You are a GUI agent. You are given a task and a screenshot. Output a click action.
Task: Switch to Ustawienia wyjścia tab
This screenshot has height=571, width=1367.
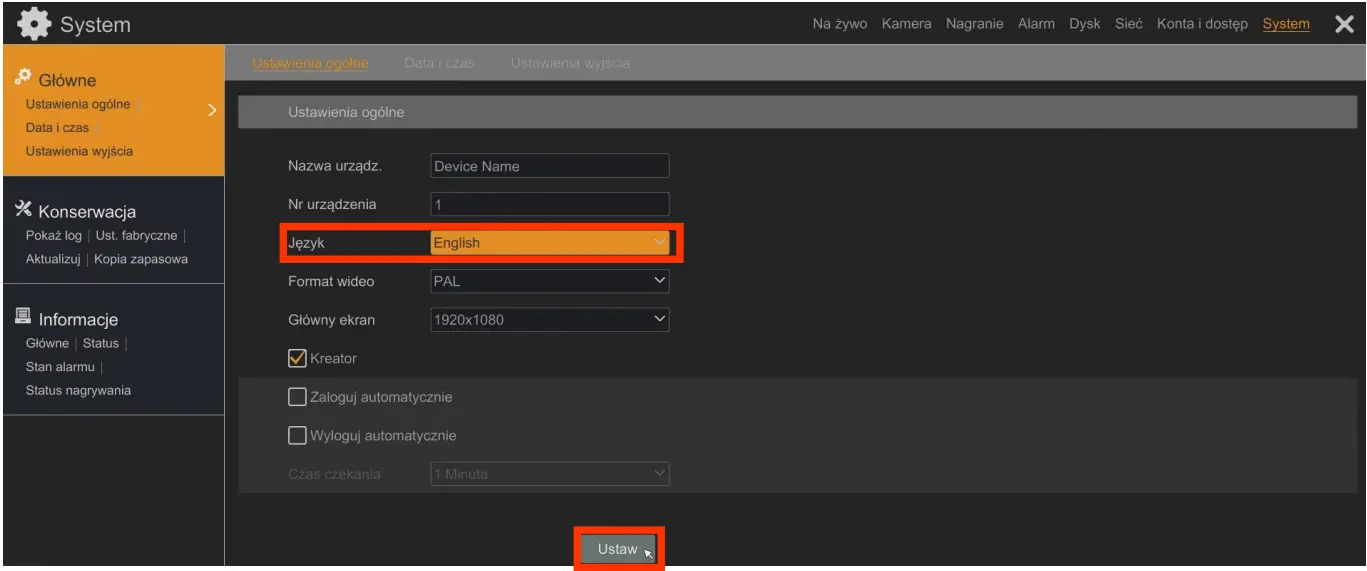coord(570,63)
